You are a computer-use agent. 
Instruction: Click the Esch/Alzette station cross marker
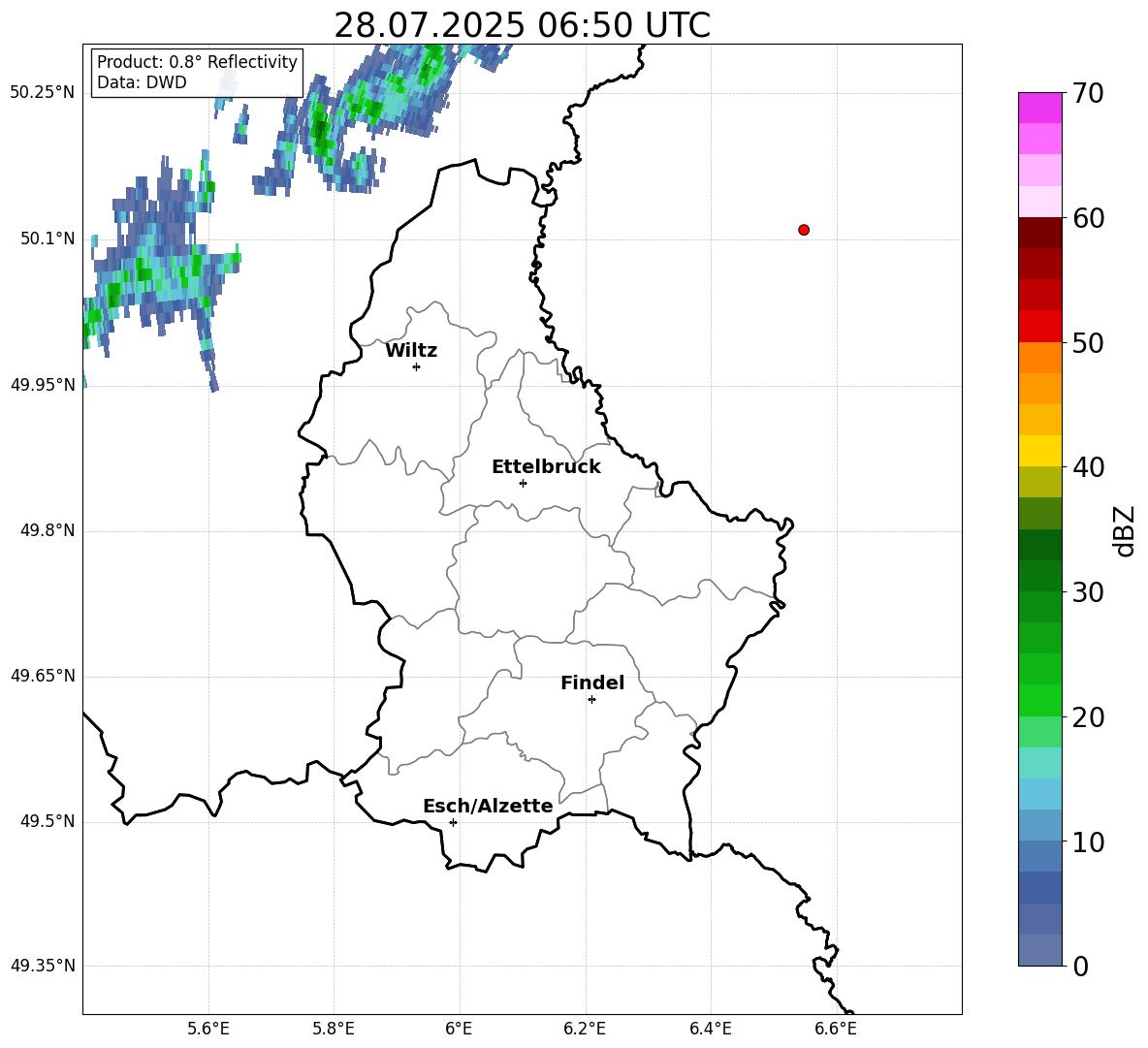(453, 822)
